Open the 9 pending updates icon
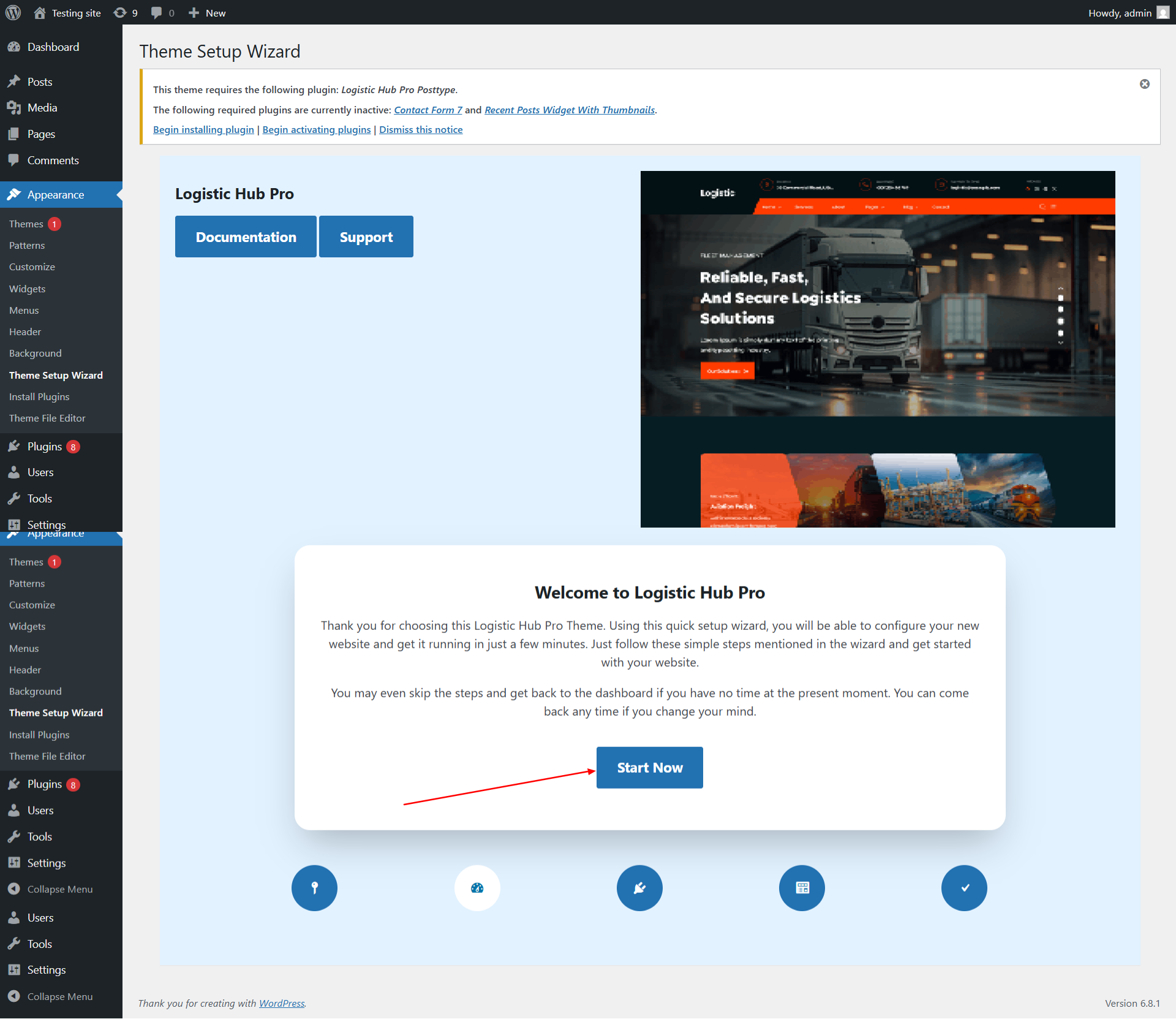The width and height of the screenshot is (1176, 1019). pyautogui.click(x=126, y=13)
